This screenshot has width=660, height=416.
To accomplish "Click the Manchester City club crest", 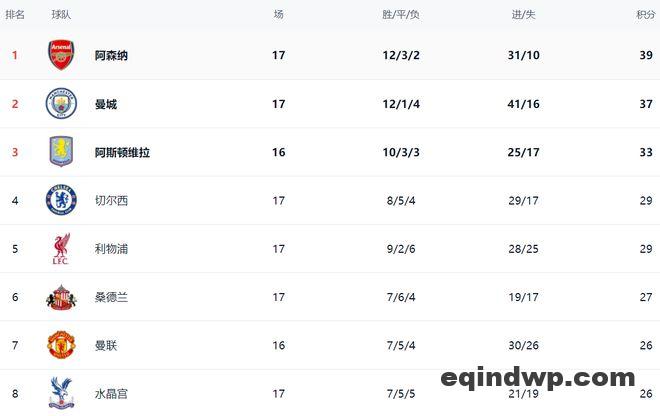I will (x=61, y=104).
